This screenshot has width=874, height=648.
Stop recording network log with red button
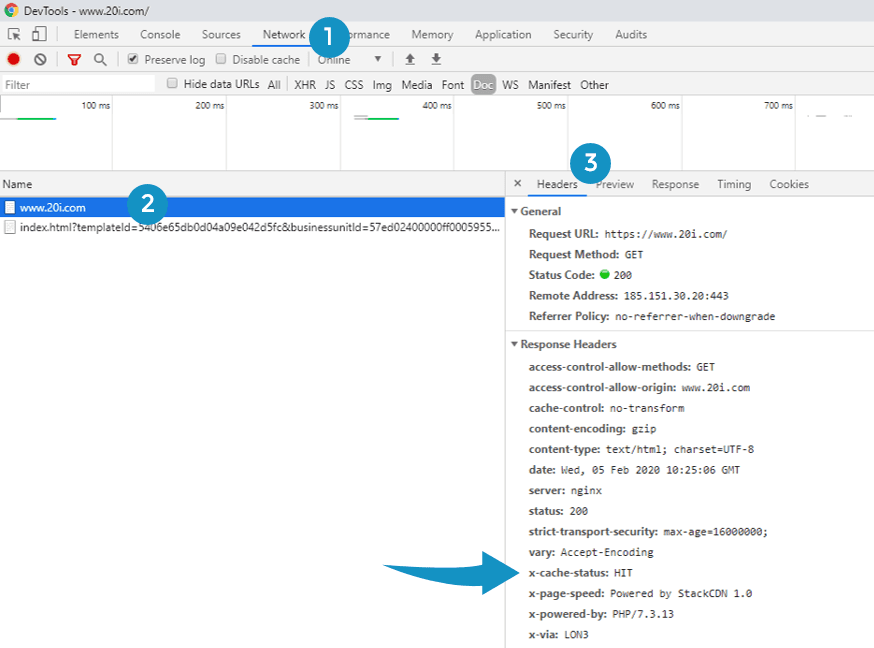click(13, 59)
